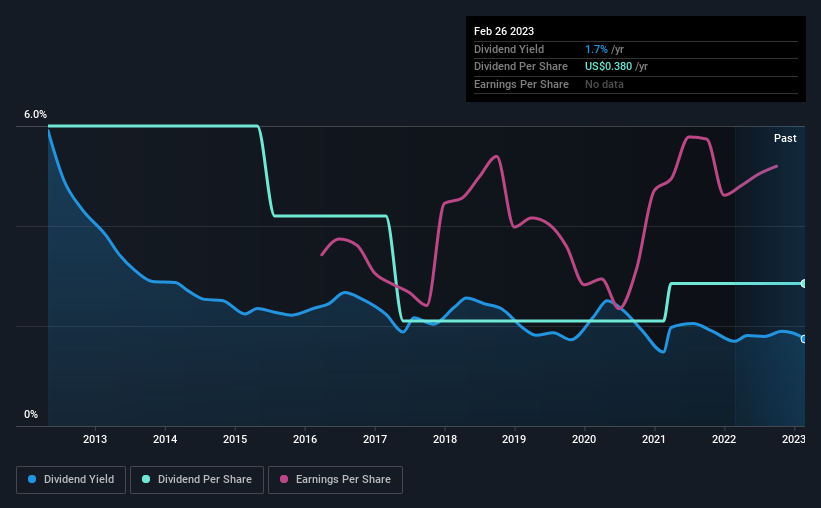The image size is (821, 508).
Task: Click the 1.7% Dividend Yield tooltip value
Action: click(x=596, y=49)
